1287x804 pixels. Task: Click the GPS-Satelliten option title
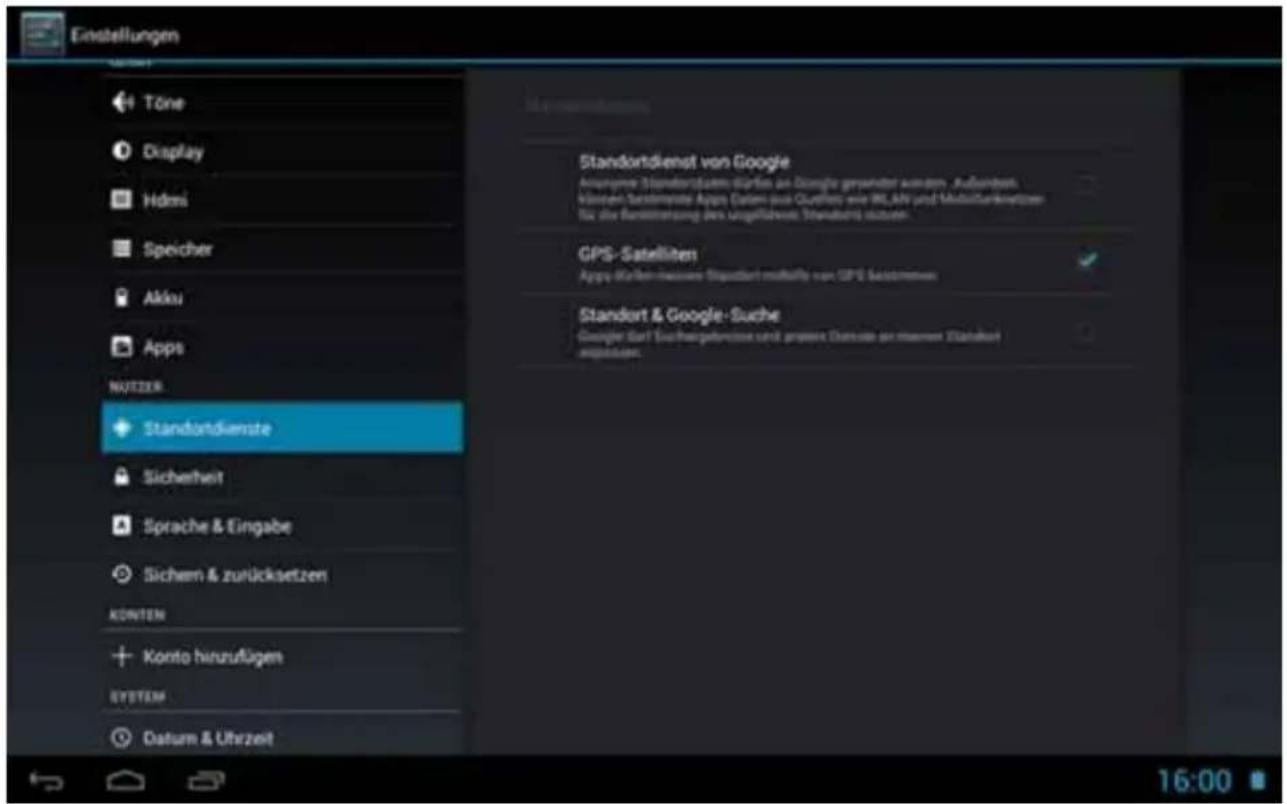[638, 254]
